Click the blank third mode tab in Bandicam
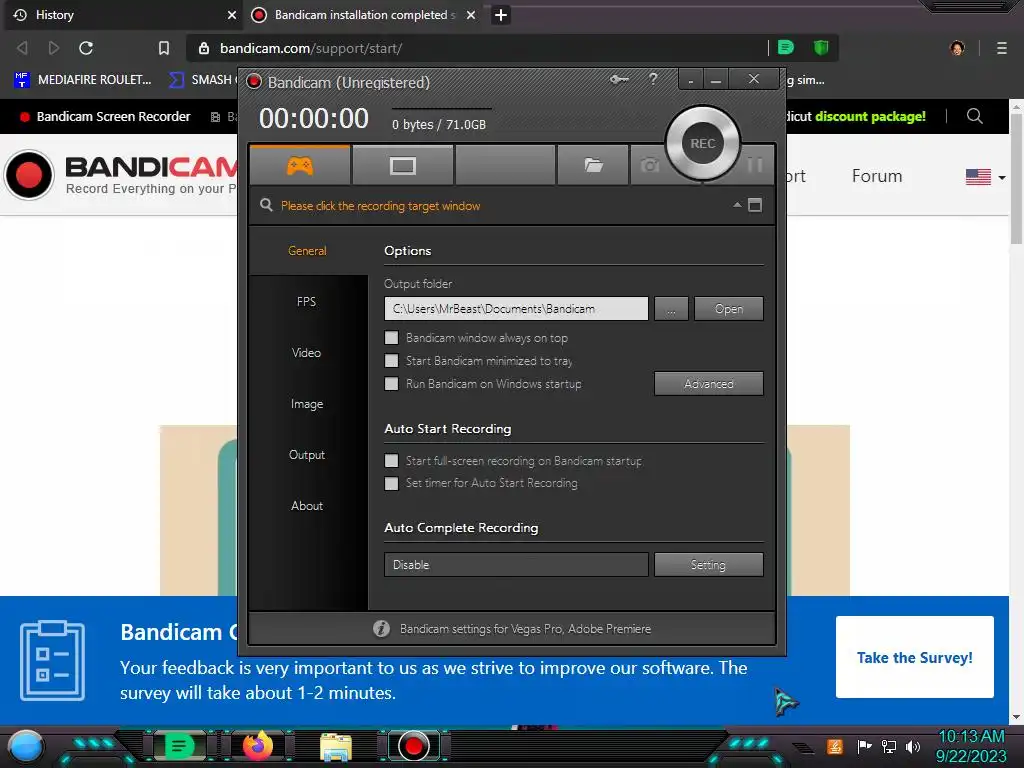 pyautogui.click(x=505, y=165)
